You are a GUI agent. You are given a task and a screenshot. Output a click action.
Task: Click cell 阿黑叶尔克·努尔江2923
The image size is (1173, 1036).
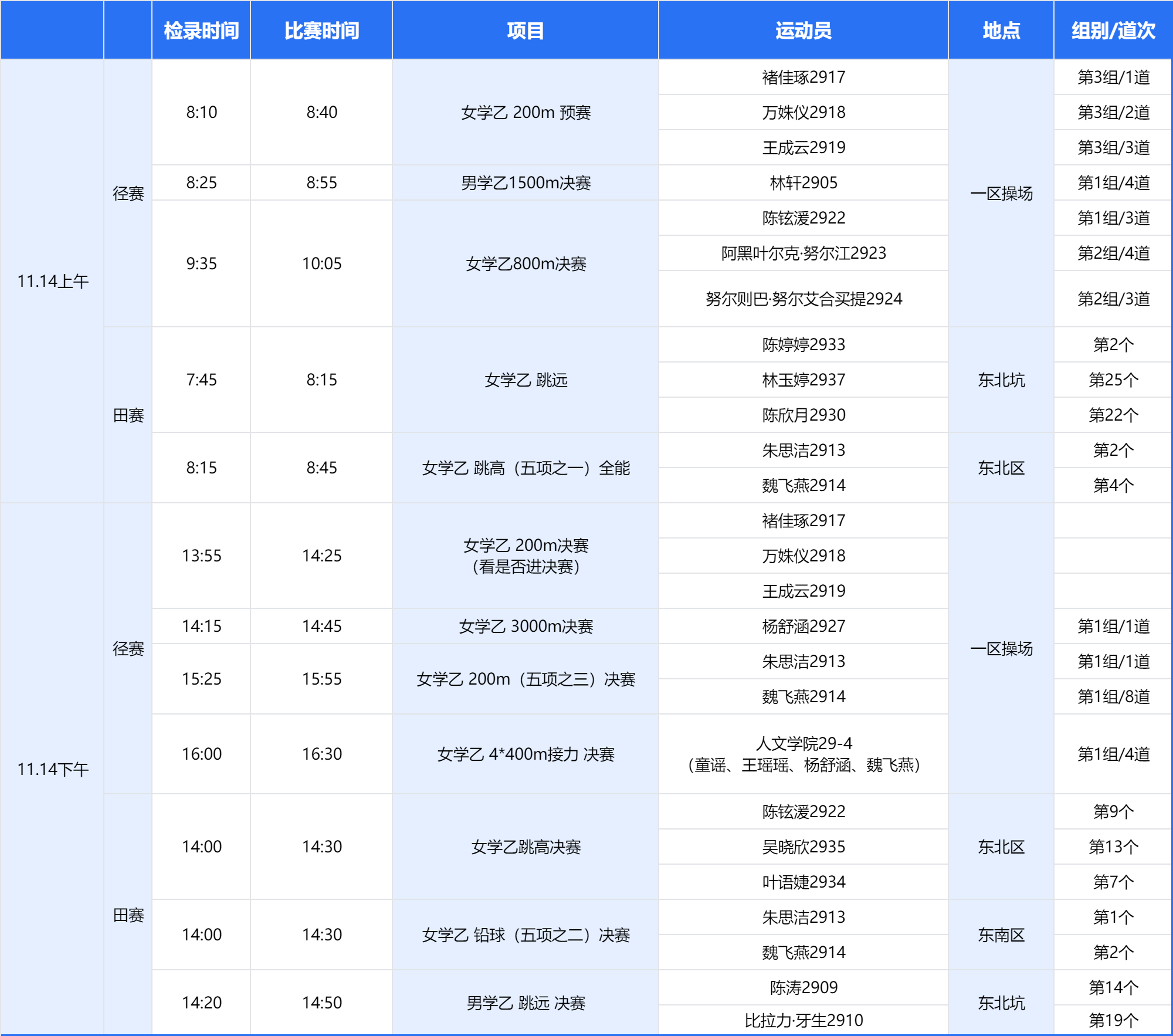[x=803, y=253]
